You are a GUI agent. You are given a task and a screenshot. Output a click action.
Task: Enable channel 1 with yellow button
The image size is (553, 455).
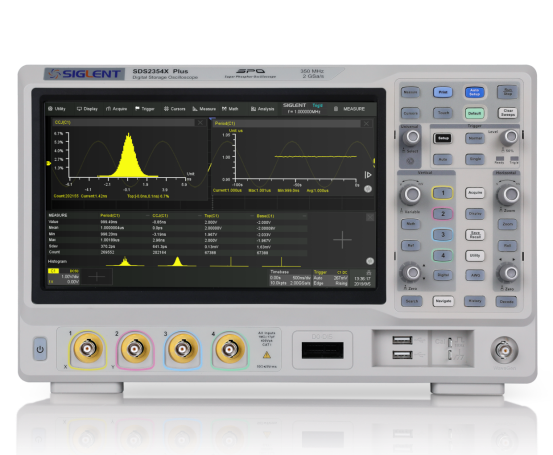click(443, 193)
